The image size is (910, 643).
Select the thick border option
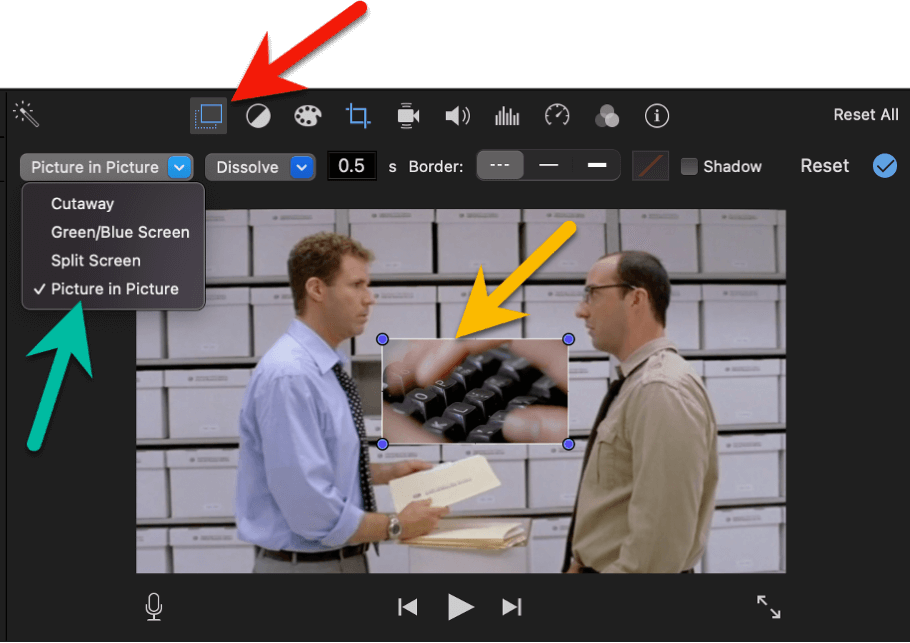(596, 165)
